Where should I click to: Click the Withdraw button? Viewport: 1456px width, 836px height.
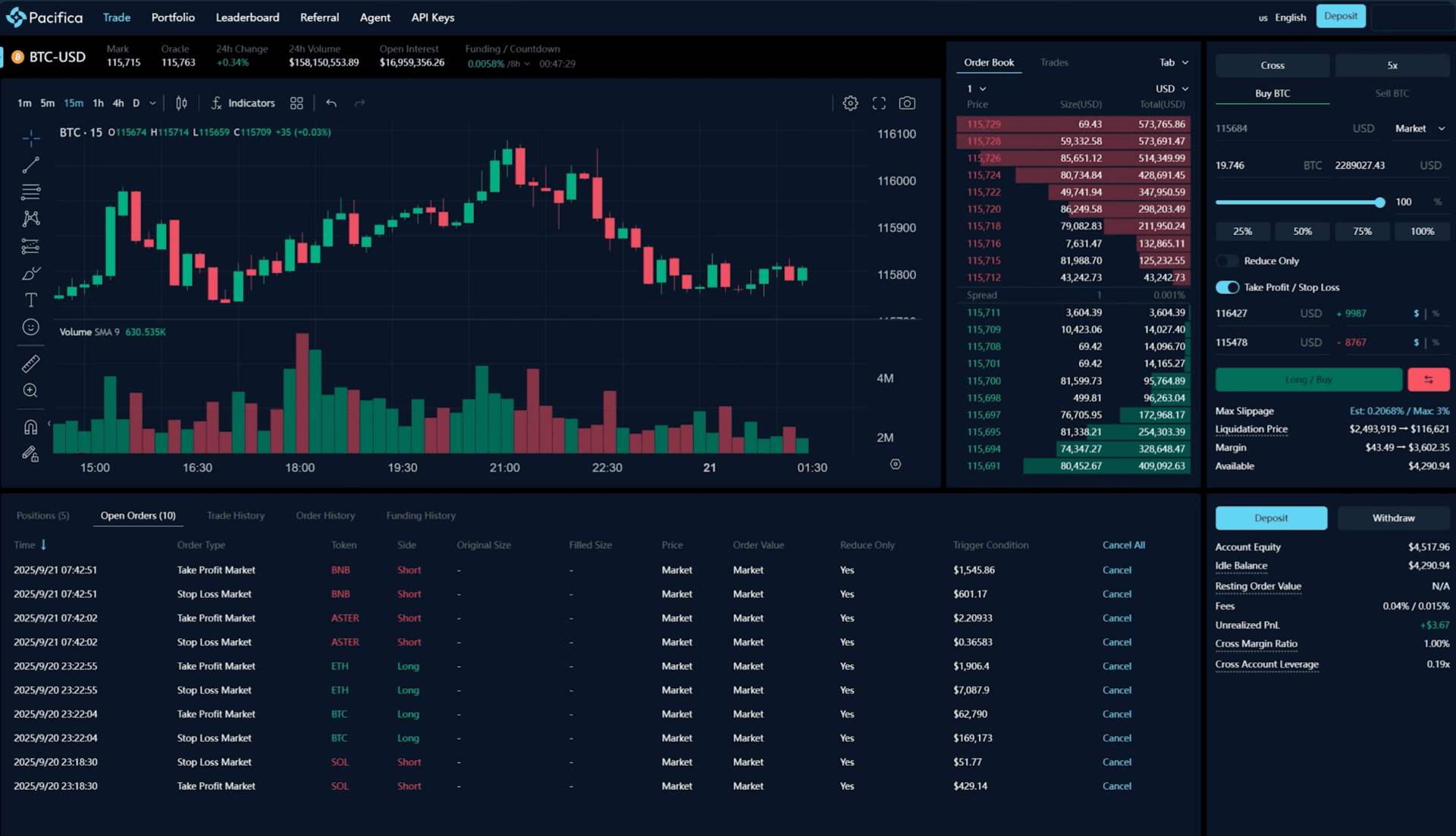1393,518
